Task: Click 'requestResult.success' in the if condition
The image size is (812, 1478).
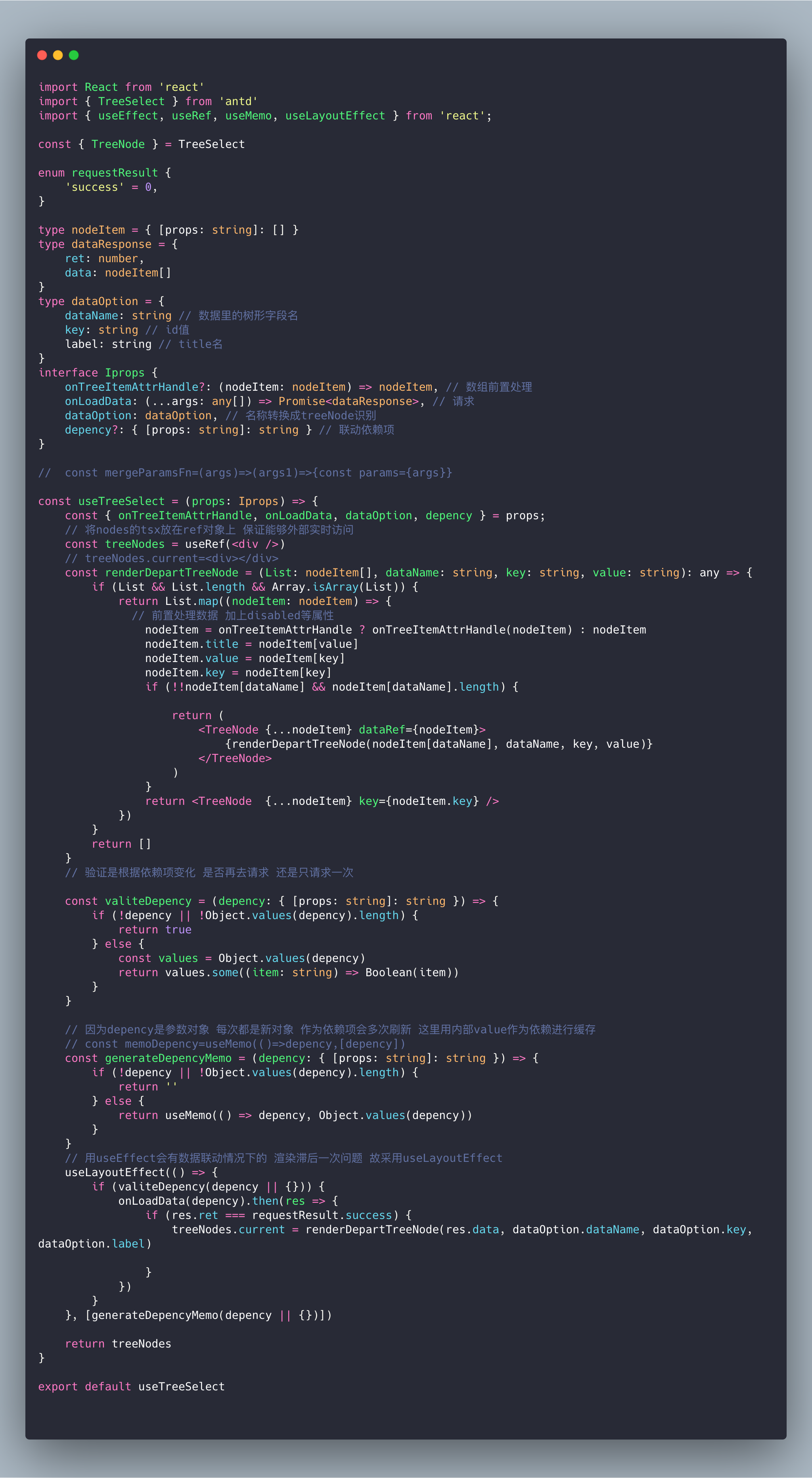Action: point(322,1215)
